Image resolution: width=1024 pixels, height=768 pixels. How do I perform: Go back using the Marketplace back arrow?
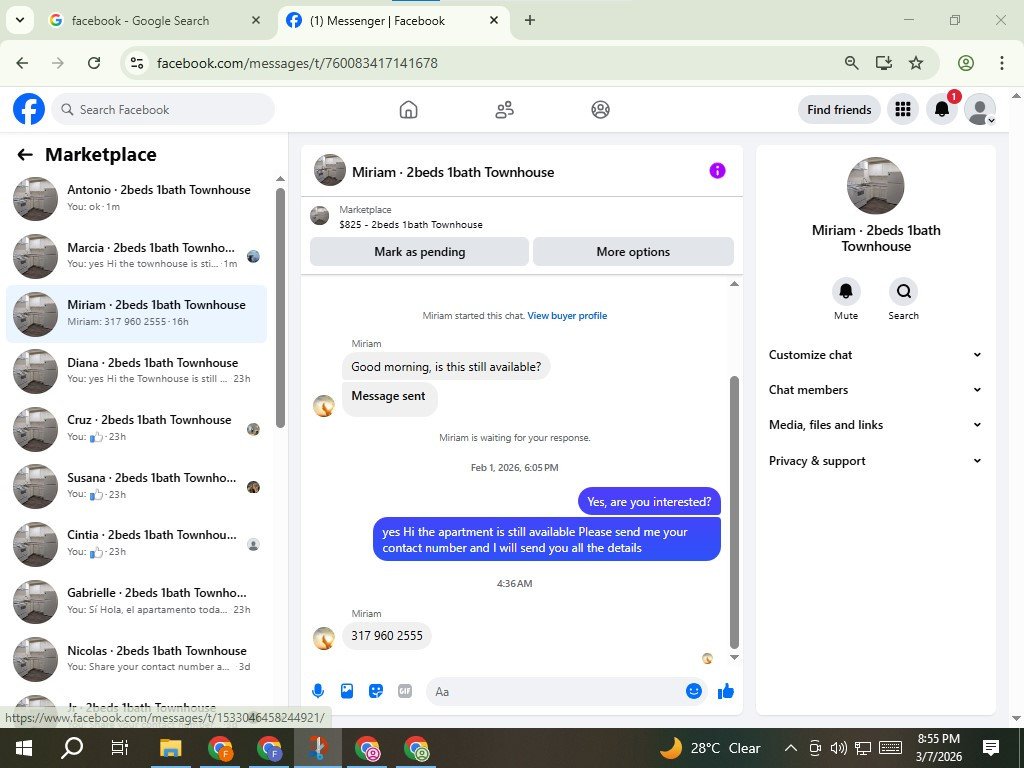25,155
